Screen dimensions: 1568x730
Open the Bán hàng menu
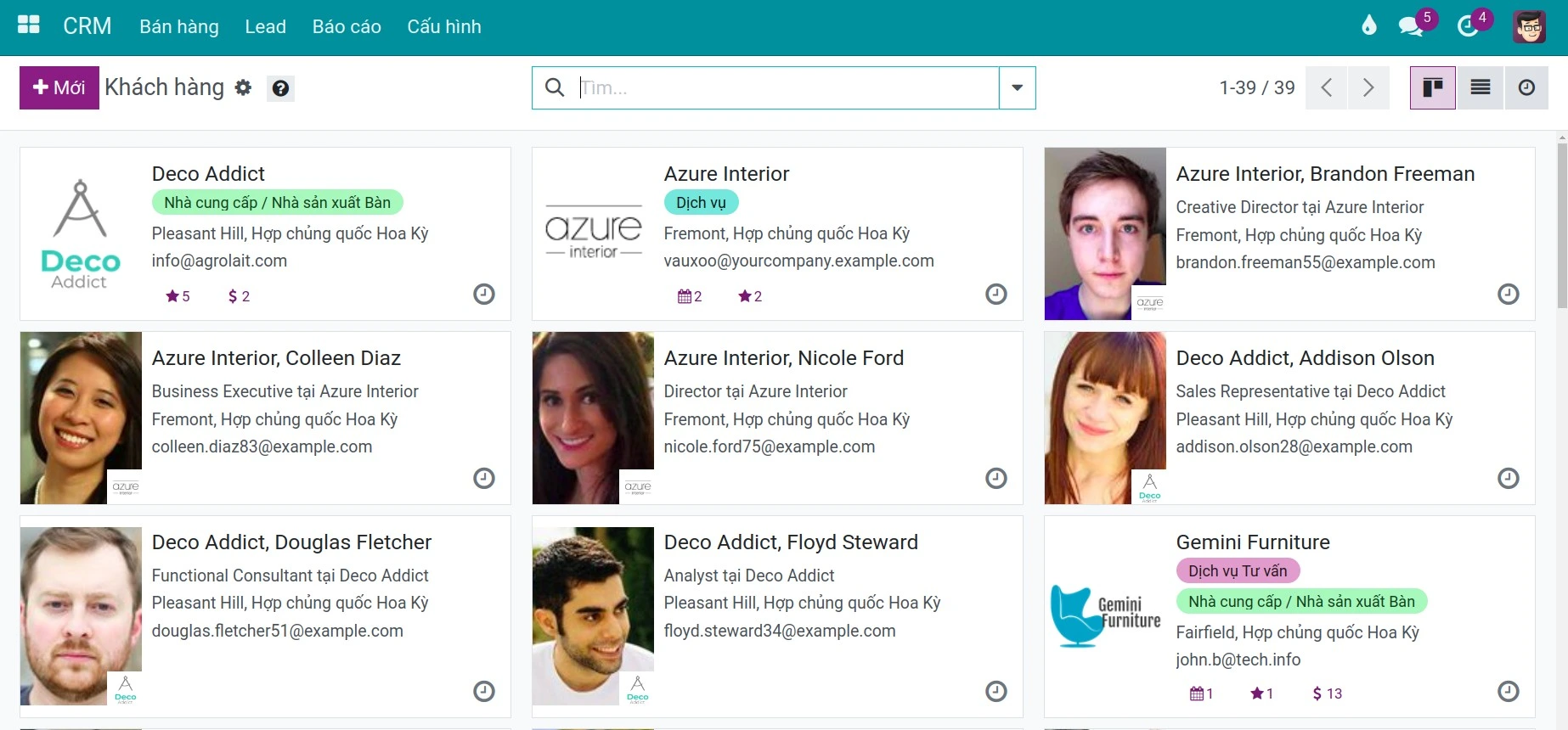click(179, 26)
